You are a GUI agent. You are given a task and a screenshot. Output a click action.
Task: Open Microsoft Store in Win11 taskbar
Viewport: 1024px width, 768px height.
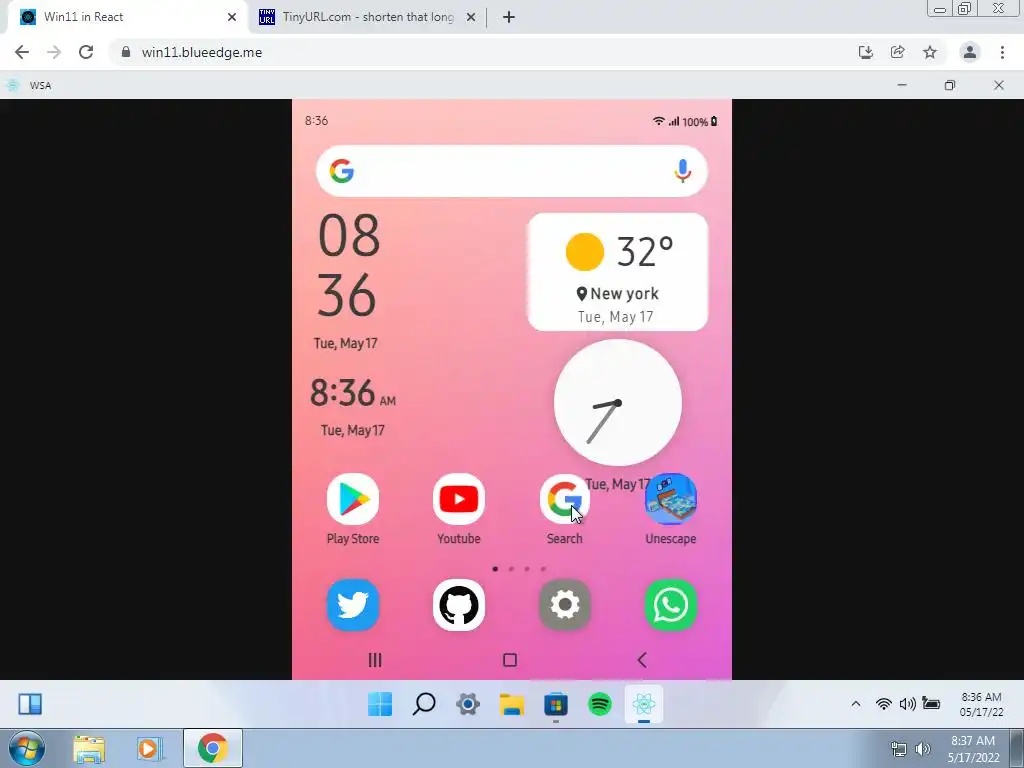556,704
